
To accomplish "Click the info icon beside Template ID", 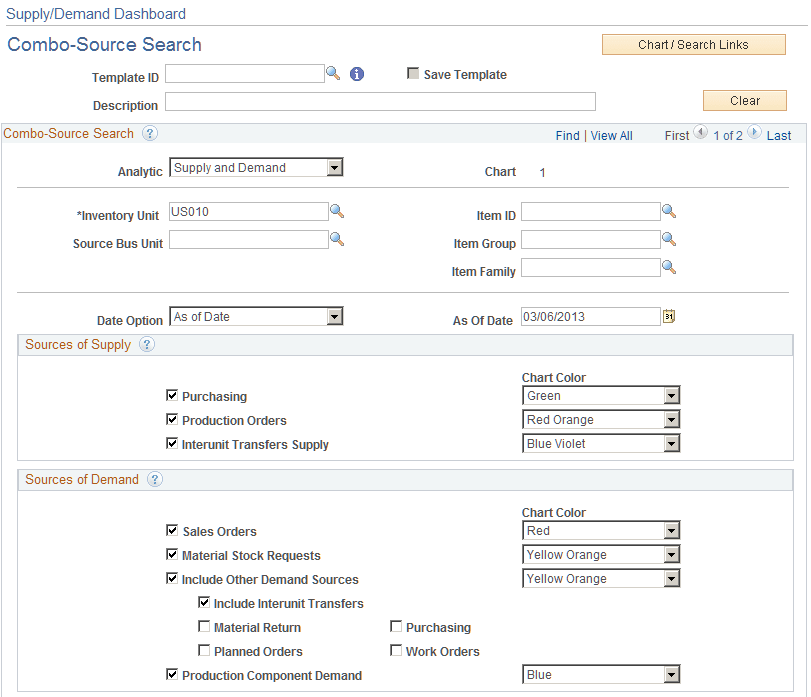I will [357, 74].
